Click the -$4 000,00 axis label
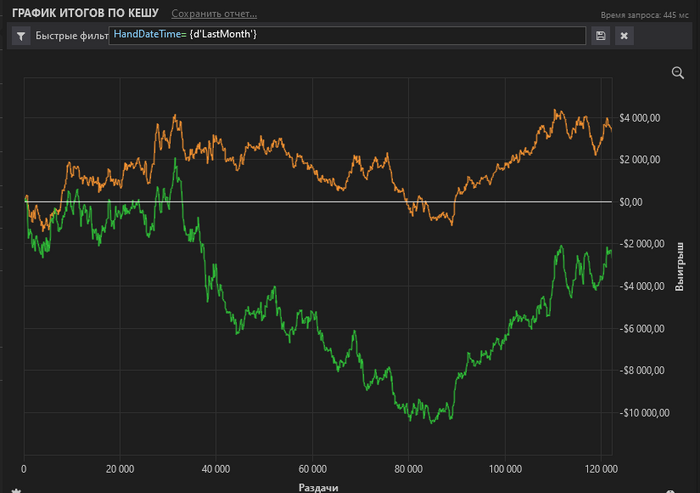 [x=642, y=286]
